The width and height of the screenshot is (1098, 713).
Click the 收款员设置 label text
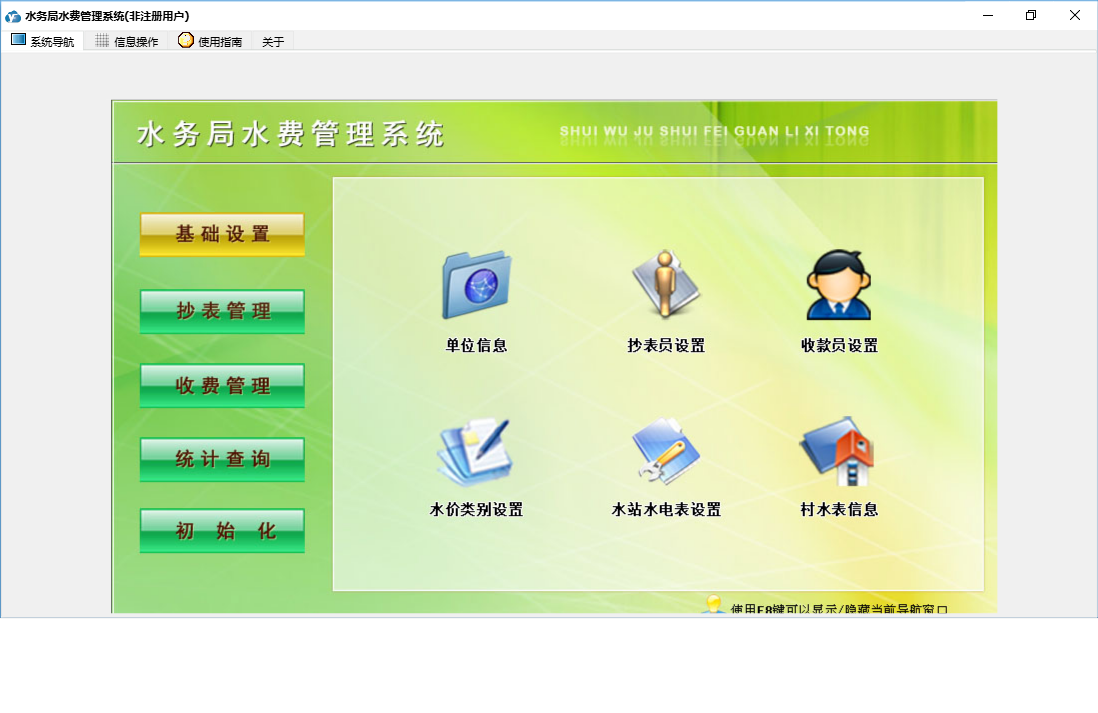click(x=839, y=345)
